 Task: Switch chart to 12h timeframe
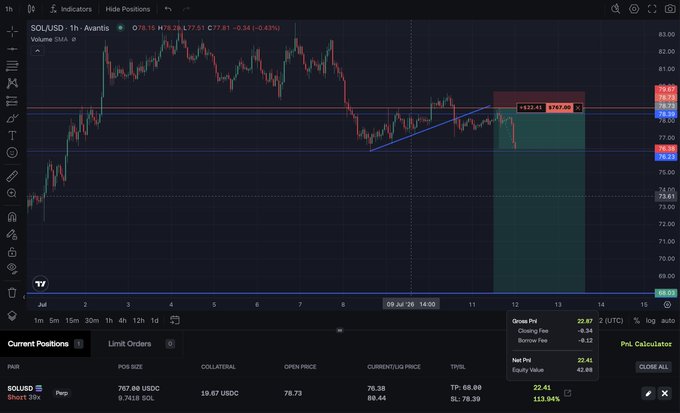pos(138,321)
